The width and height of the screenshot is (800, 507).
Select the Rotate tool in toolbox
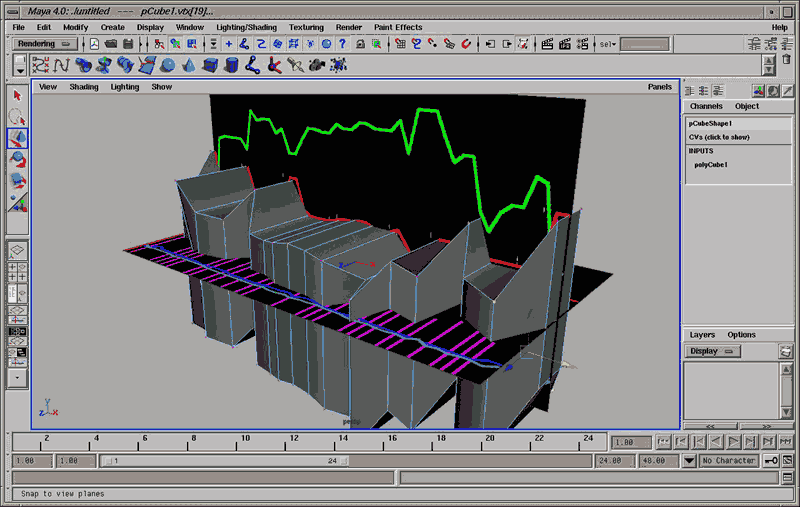click(17, 158)
